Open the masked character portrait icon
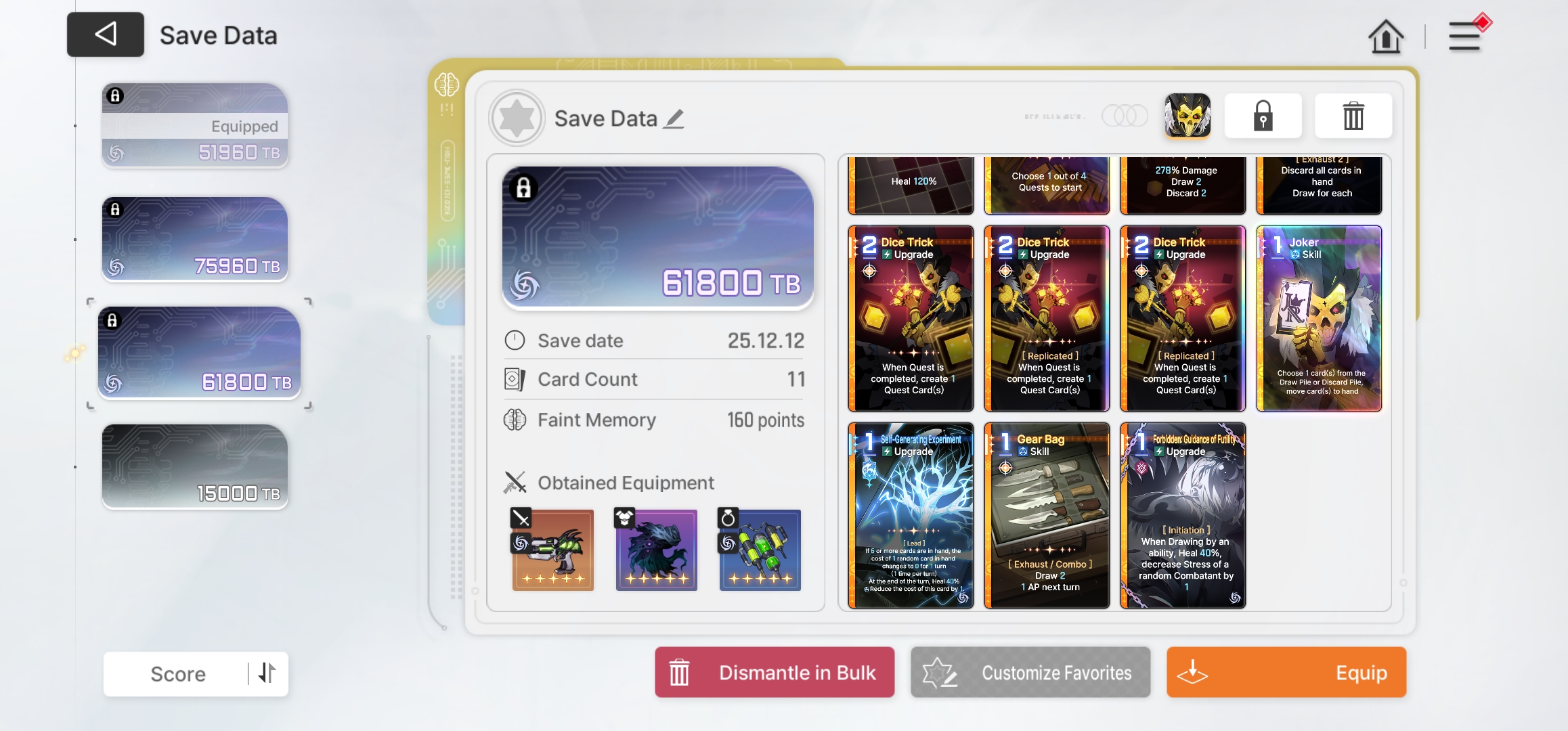Viewport: 1568px width, 731px height. click(x=1187, y=116)
